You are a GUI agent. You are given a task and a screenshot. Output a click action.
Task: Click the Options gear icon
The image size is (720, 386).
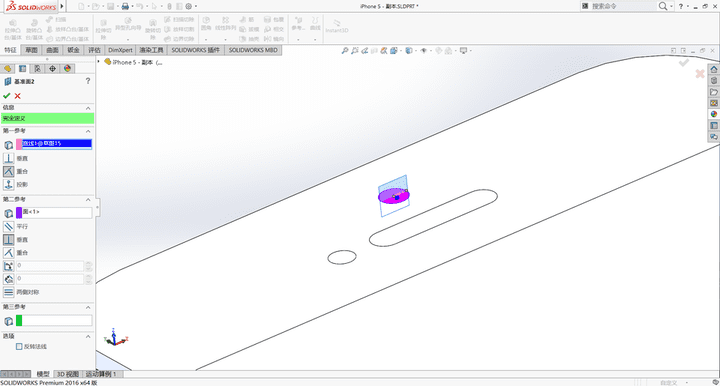(x=189, y=6)
